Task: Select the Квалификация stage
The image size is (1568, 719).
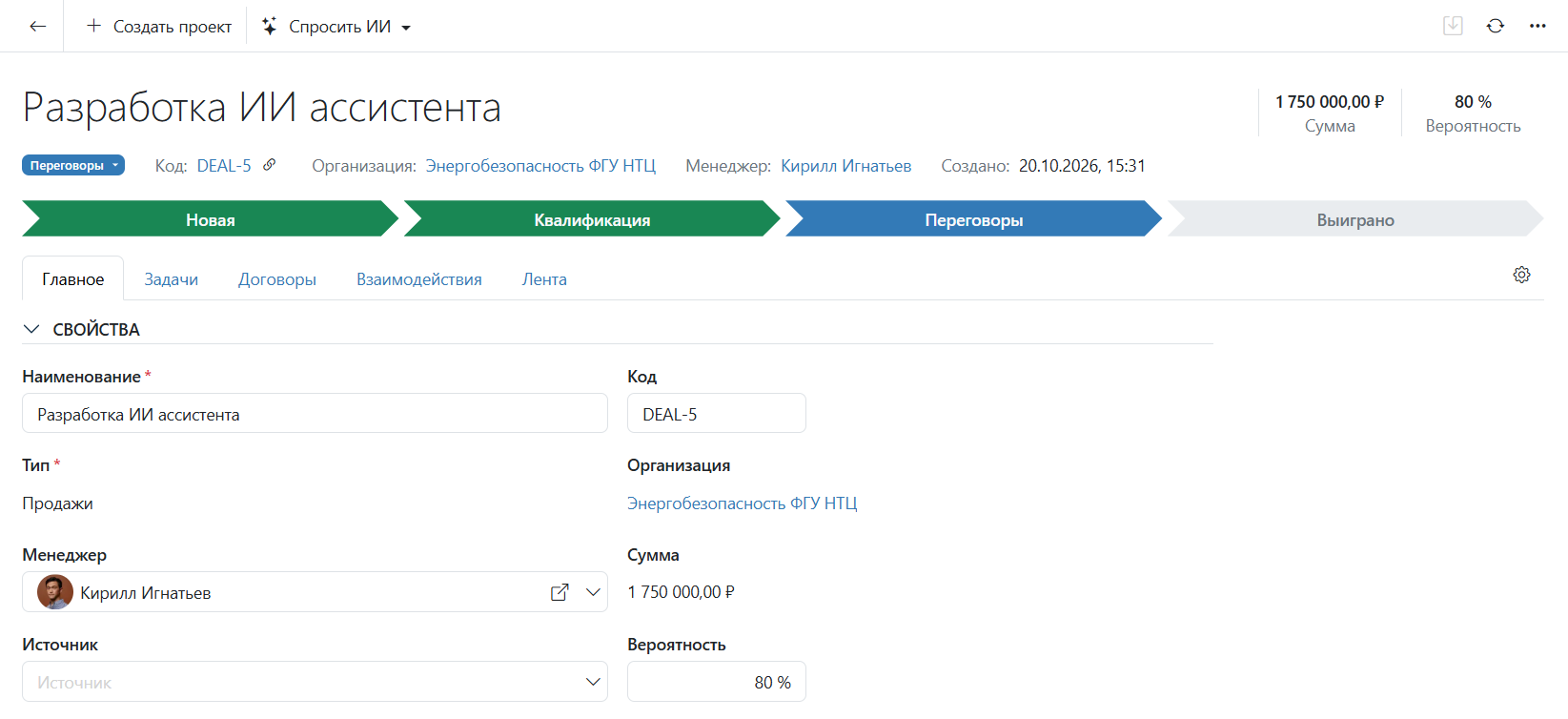Action: (x=592, y=218)
